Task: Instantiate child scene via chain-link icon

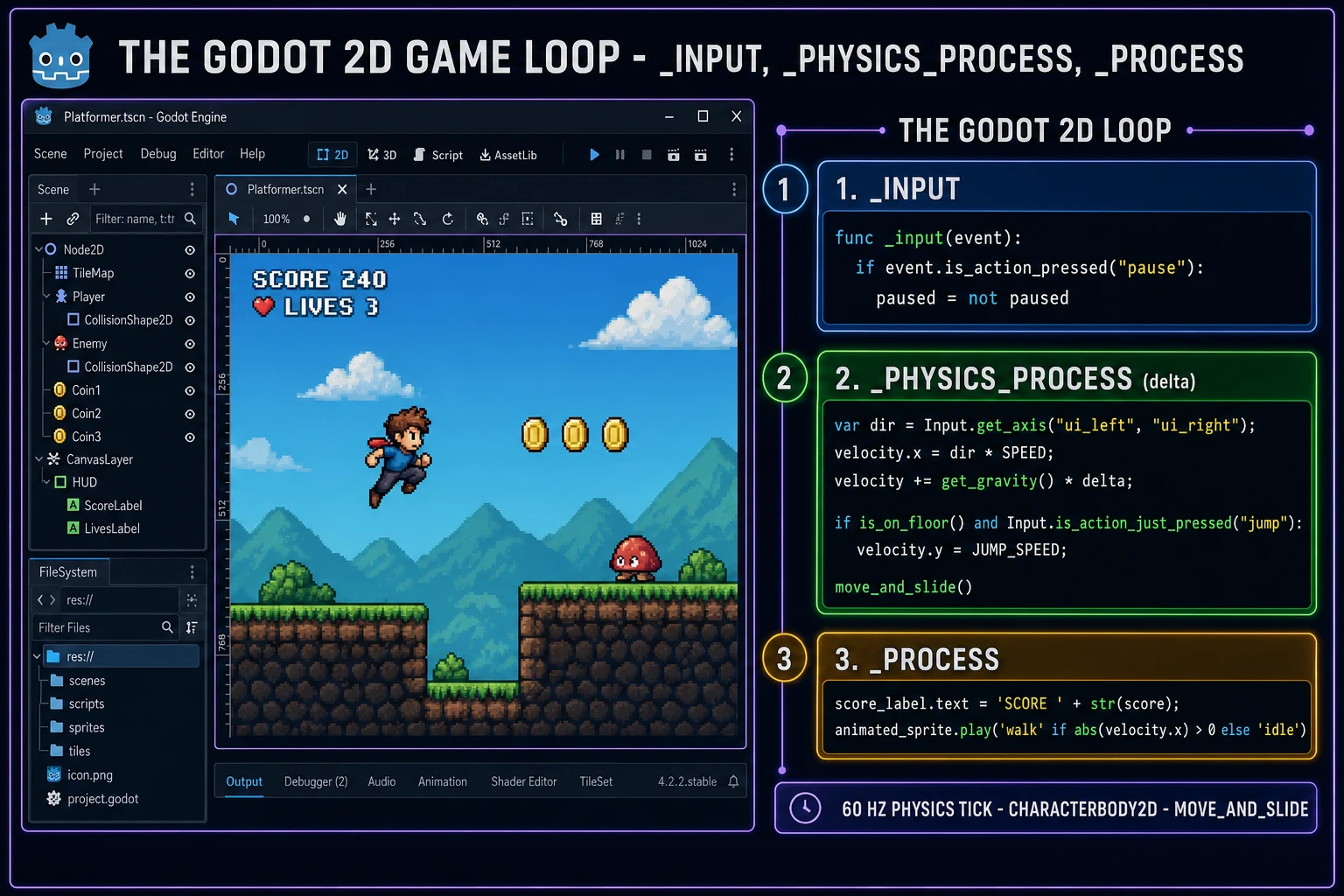Action: (x=73, y=219)
